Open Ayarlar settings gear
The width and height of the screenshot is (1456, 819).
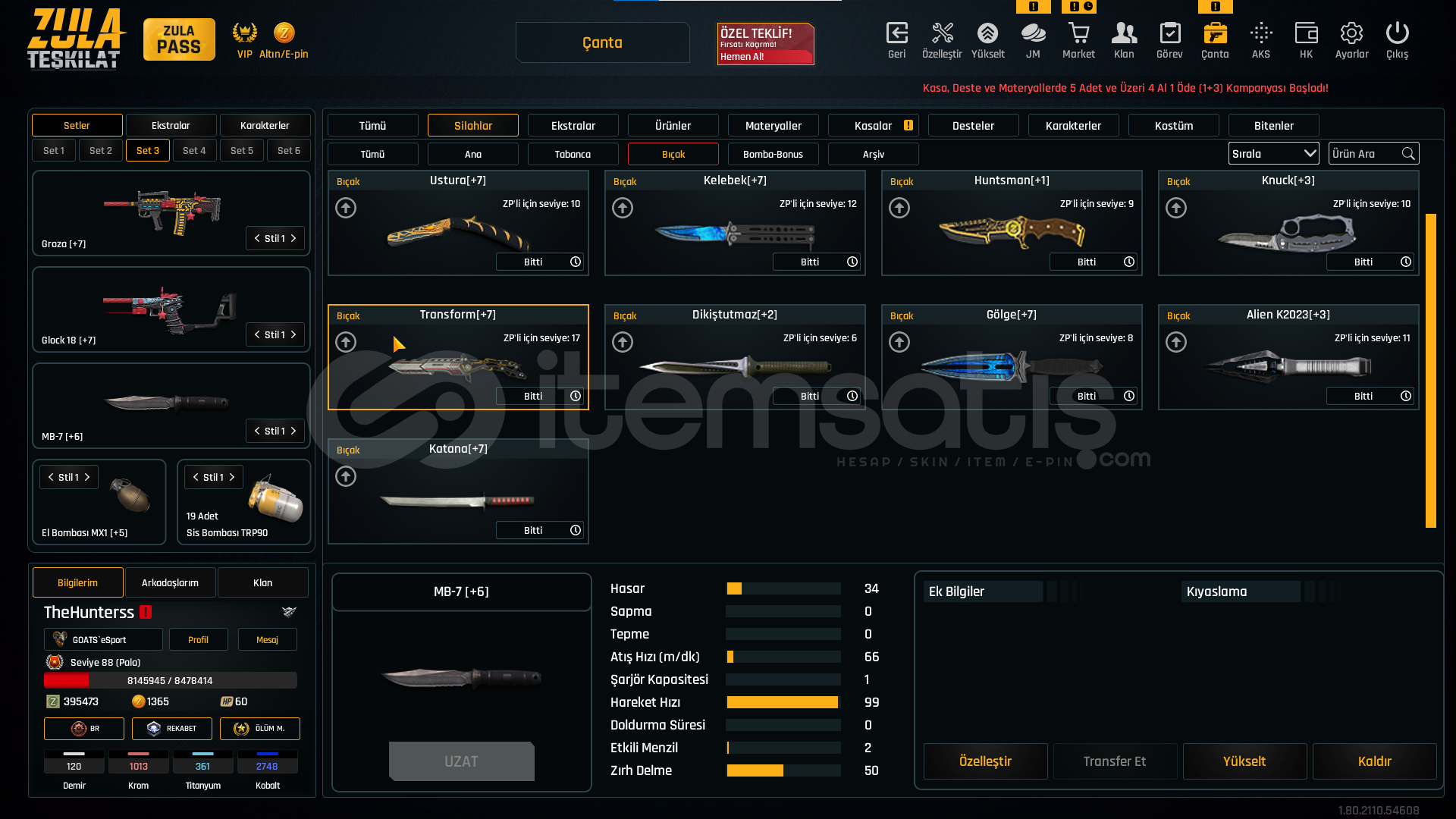pyautogui.click(x=1351, y=34)
